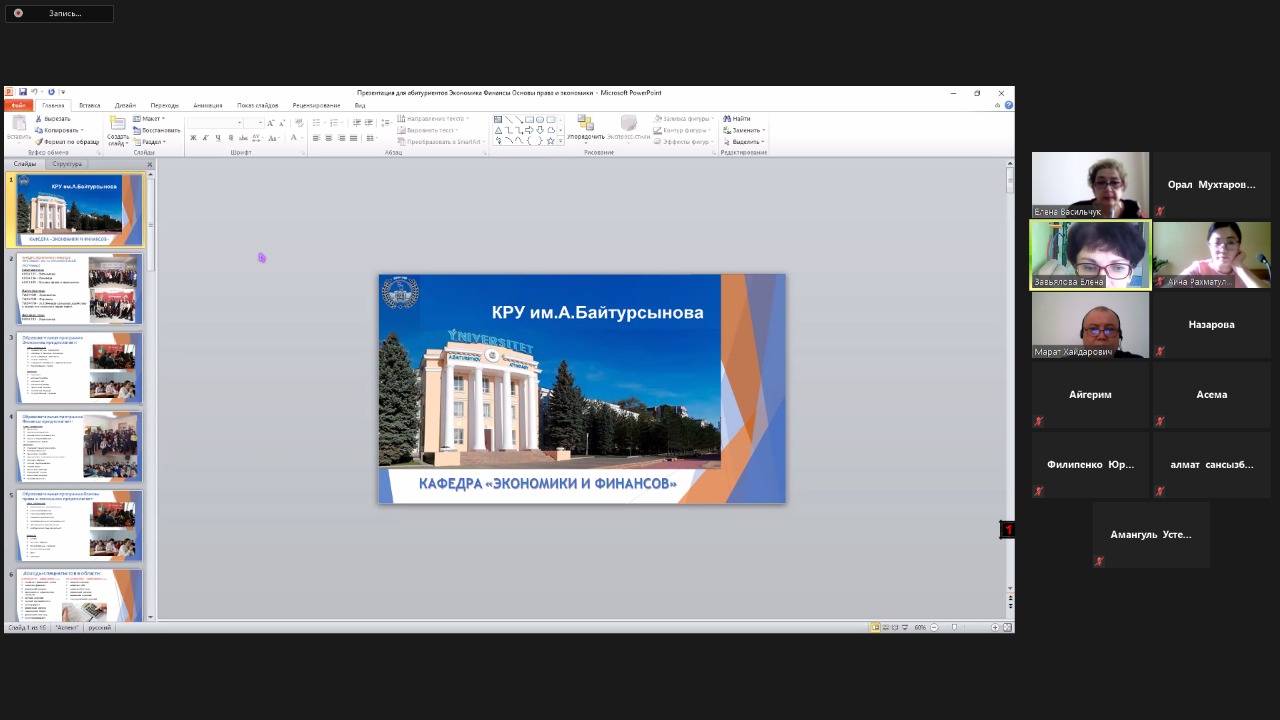Screen dimensions: 1280x720
Task: Open the font name combo box
Action: pos(215,123)
